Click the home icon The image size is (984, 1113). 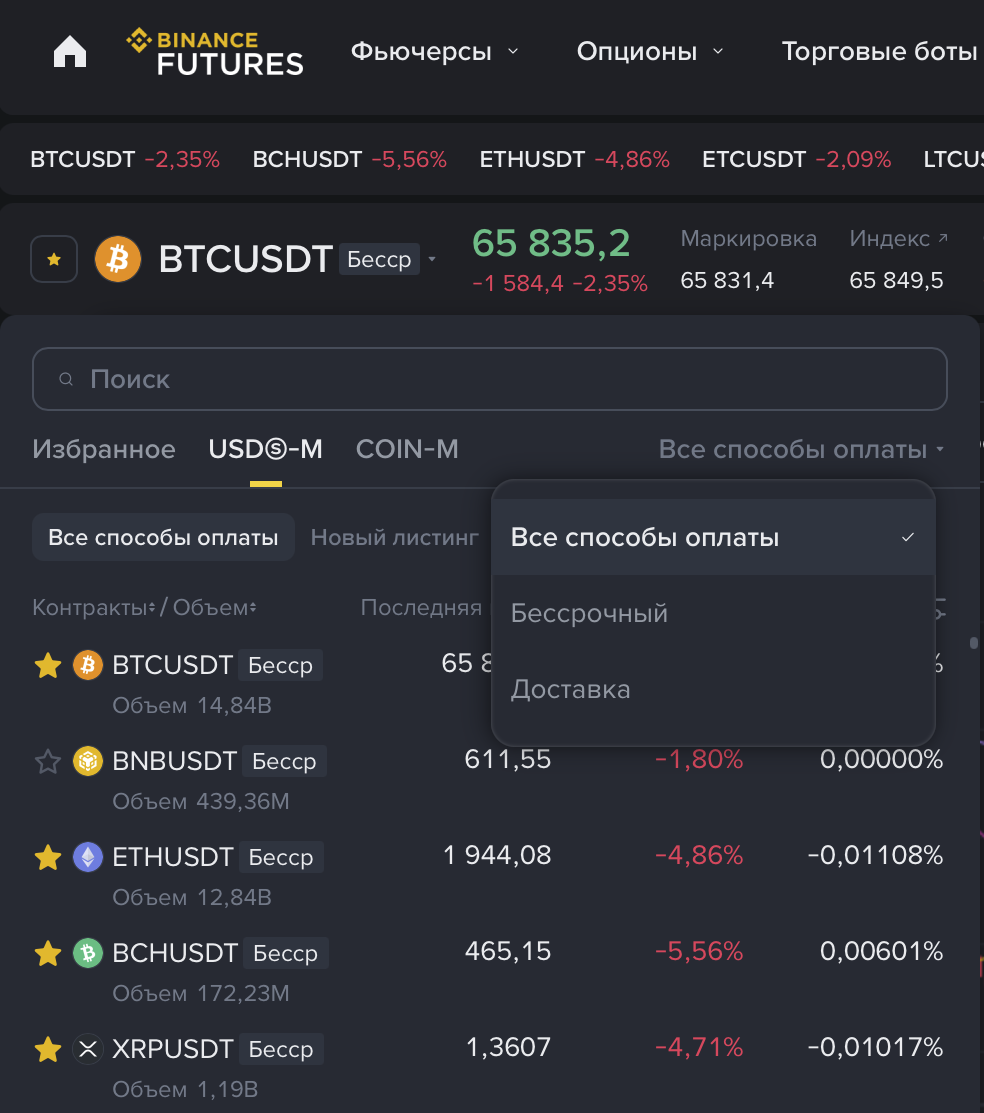coord(70,52)
